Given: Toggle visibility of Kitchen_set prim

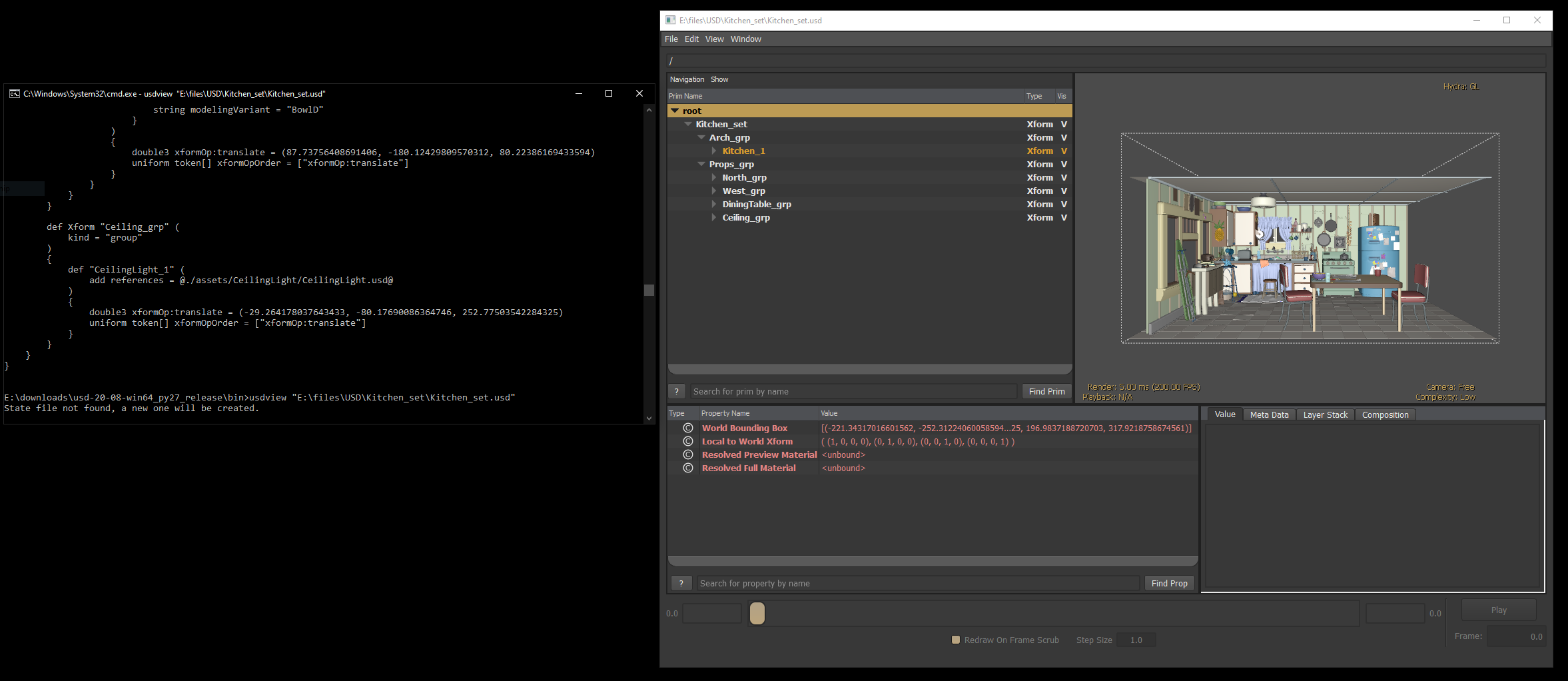Looking at the screenshot, I should [x=1064, y=124].
